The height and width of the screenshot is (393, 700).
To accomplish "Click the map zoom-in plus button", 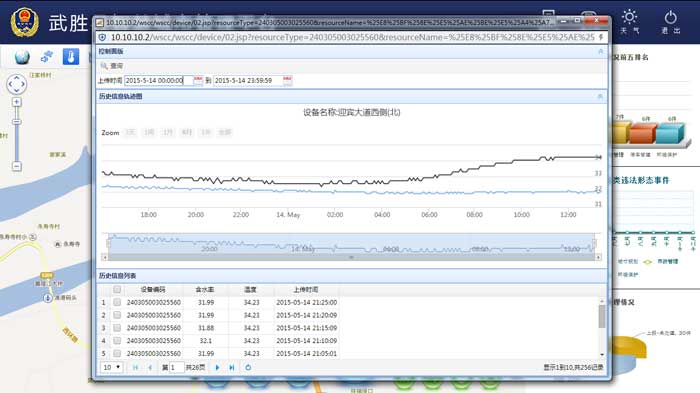I will click(x=17, y=102).
